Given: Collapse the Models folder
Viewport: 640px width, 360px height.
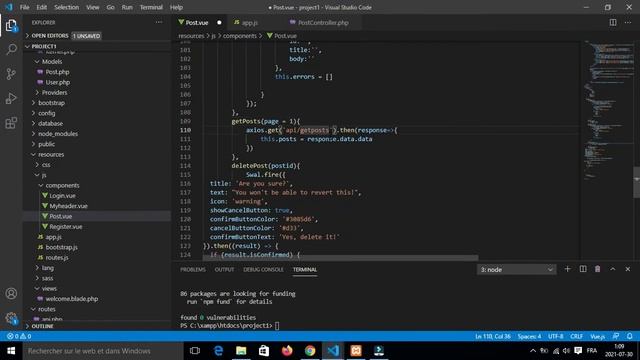Looking at the screenshot, I should (51, 62).
